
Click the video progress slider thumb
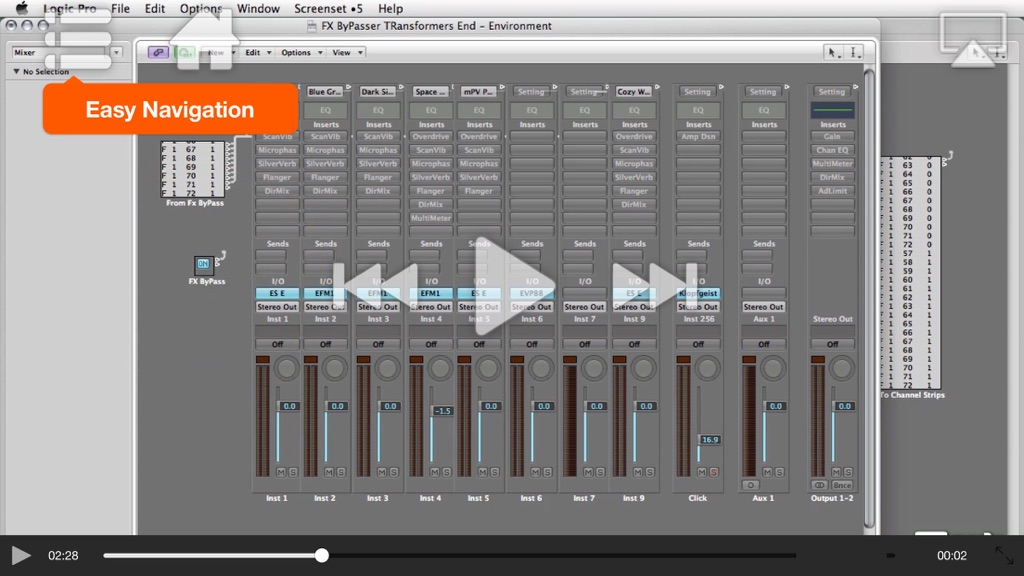pos(321,556)
